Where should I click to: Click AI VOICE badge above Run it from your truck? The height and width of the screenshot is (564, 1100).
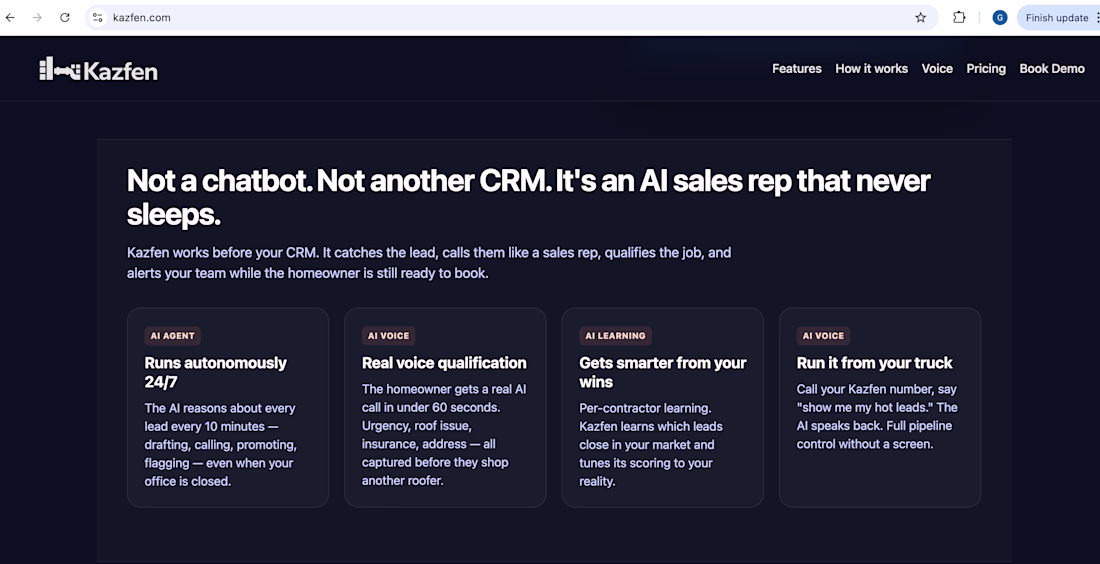(824, 335)
